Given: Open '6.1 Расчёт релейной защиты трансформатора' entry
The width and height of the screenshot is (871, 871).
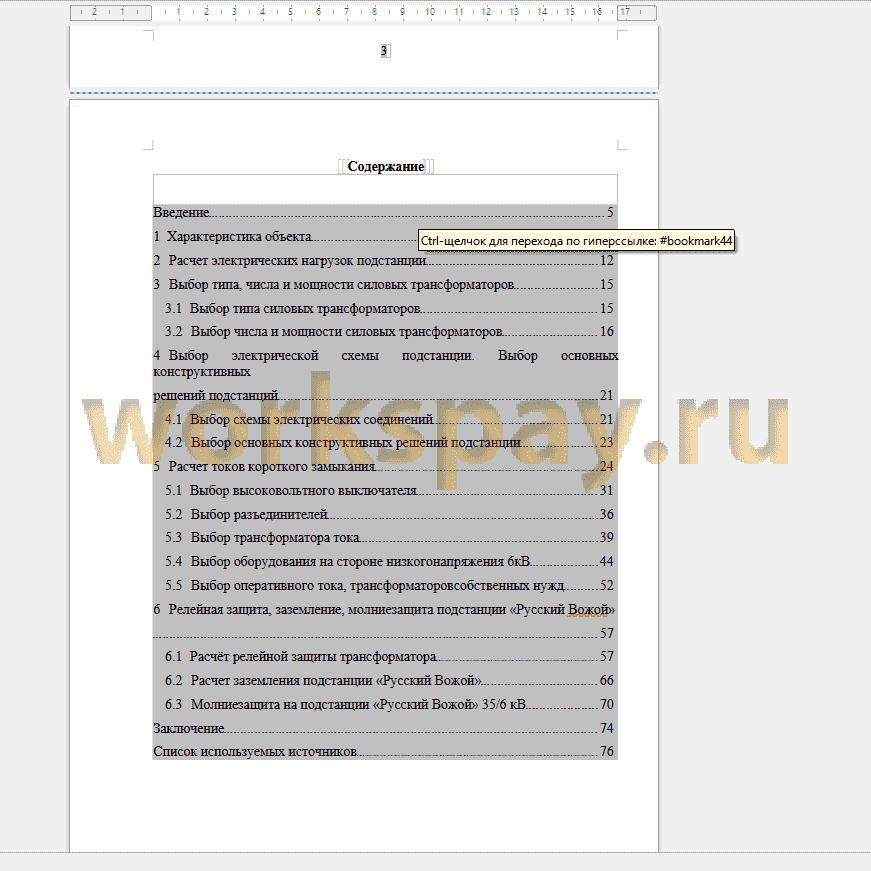Looking at the screenshot, I should (389, 657).
